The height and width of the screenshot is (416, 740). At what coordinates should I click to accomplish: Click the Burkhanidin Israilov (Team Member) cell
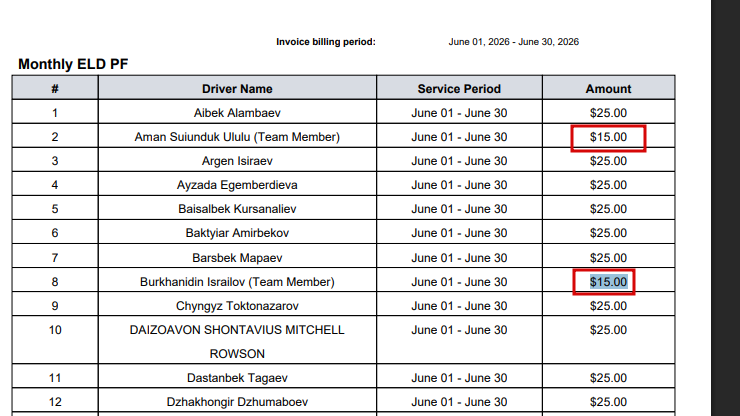237,282
